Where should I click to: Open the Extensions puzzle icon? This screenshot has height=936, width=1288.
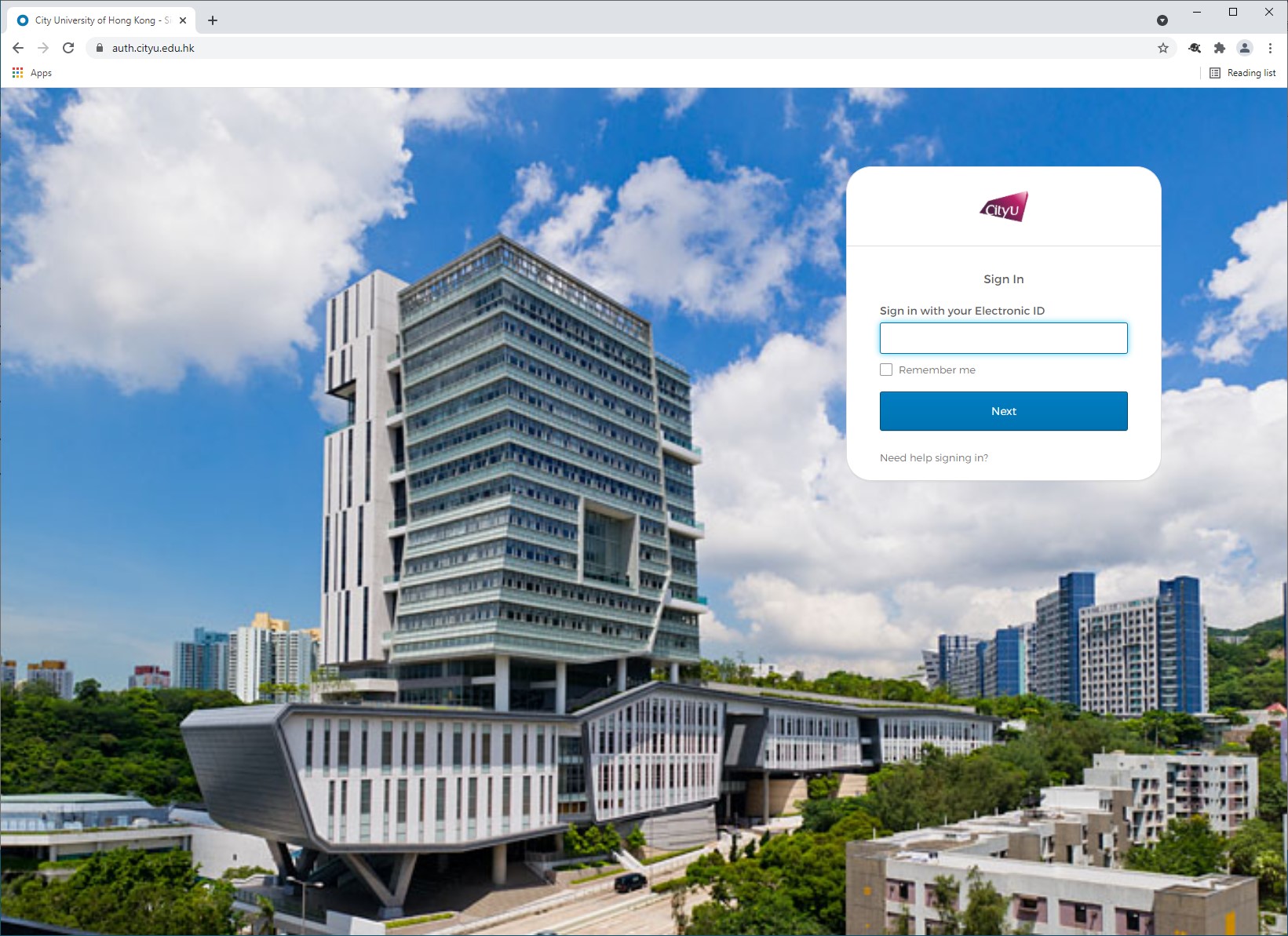[1219, 48]
